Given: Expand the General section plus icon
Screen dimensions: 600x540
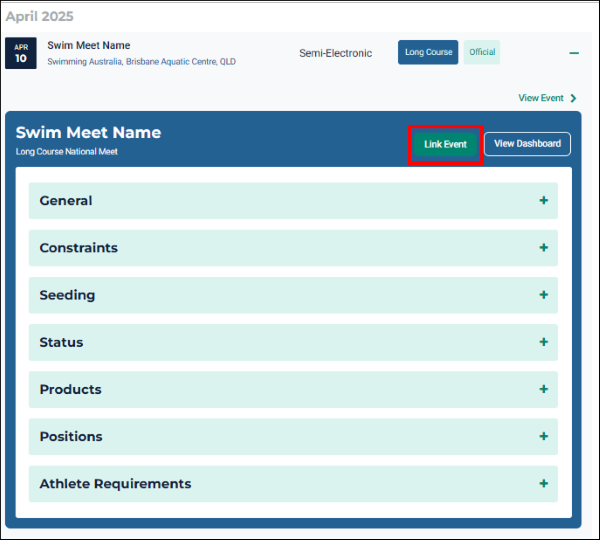Looking at the screenshot, I should [544, 200].
